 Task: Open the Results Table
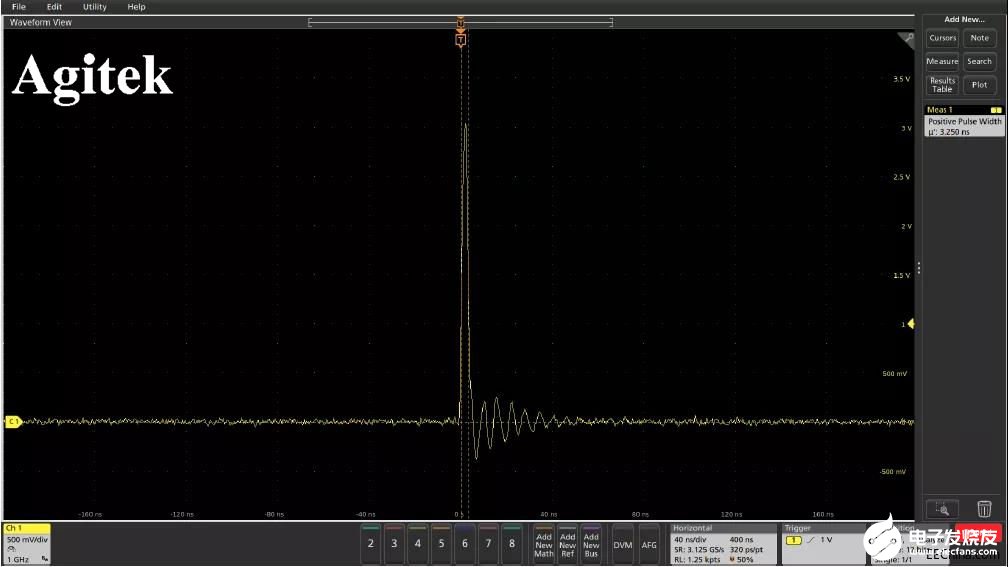click(x=942, y=85)
